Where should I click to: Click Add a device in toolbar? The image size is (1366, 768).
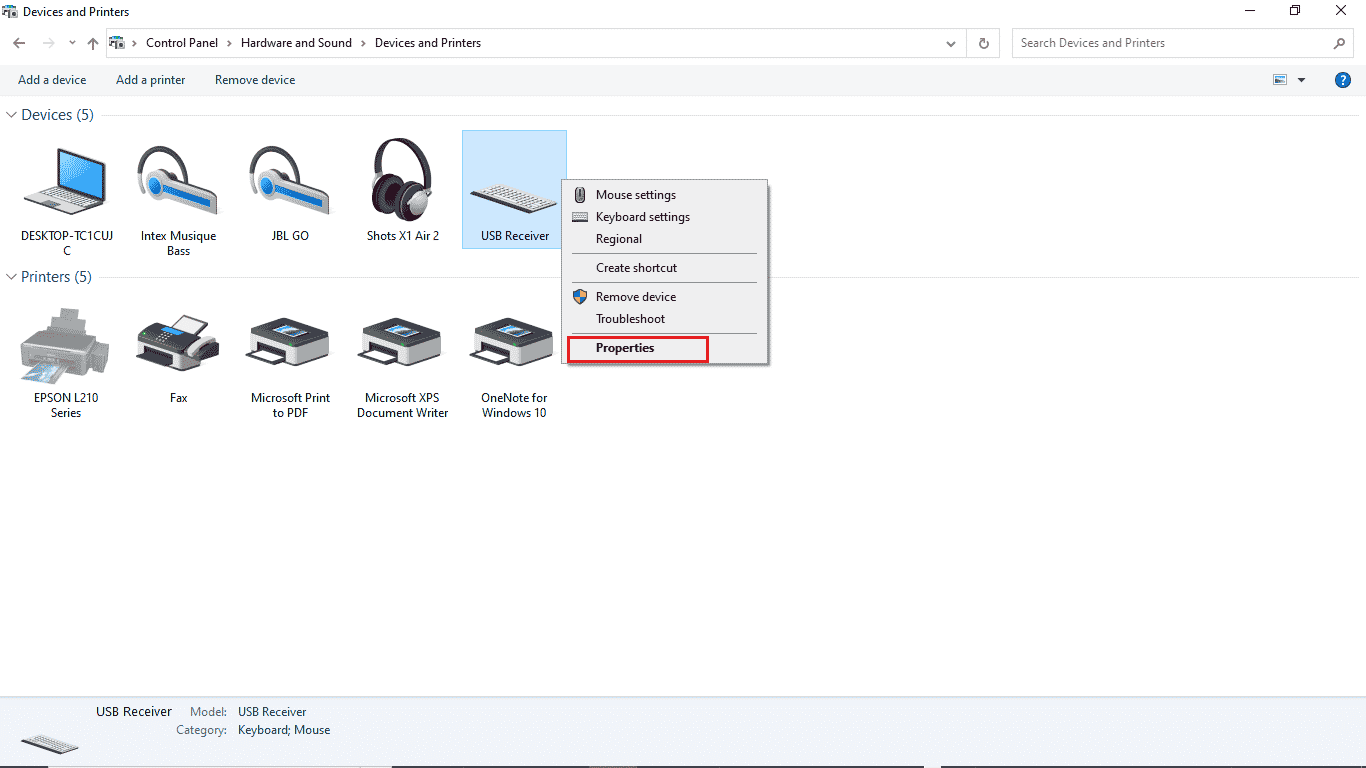[52, 80]
